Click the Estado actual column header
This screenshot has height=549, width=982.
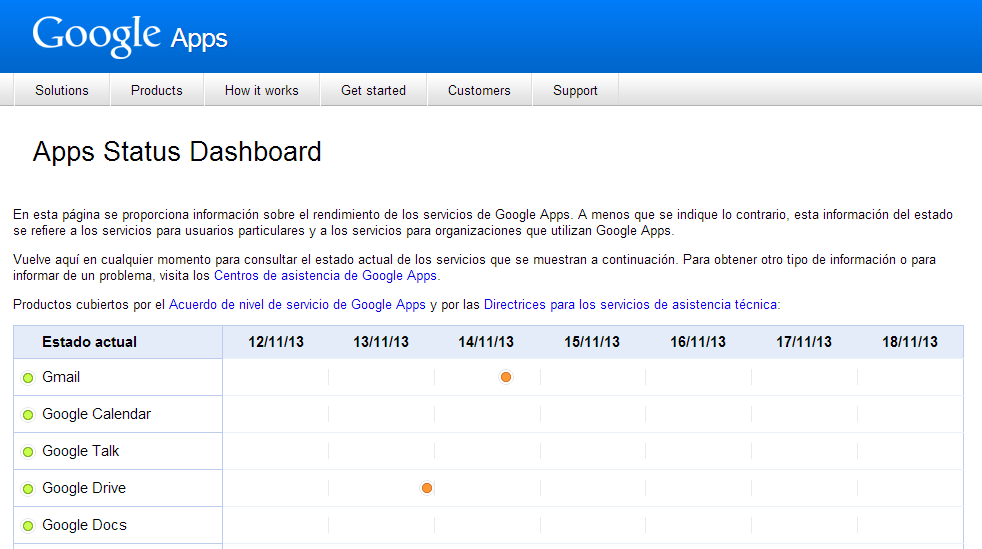click(89, 342)
